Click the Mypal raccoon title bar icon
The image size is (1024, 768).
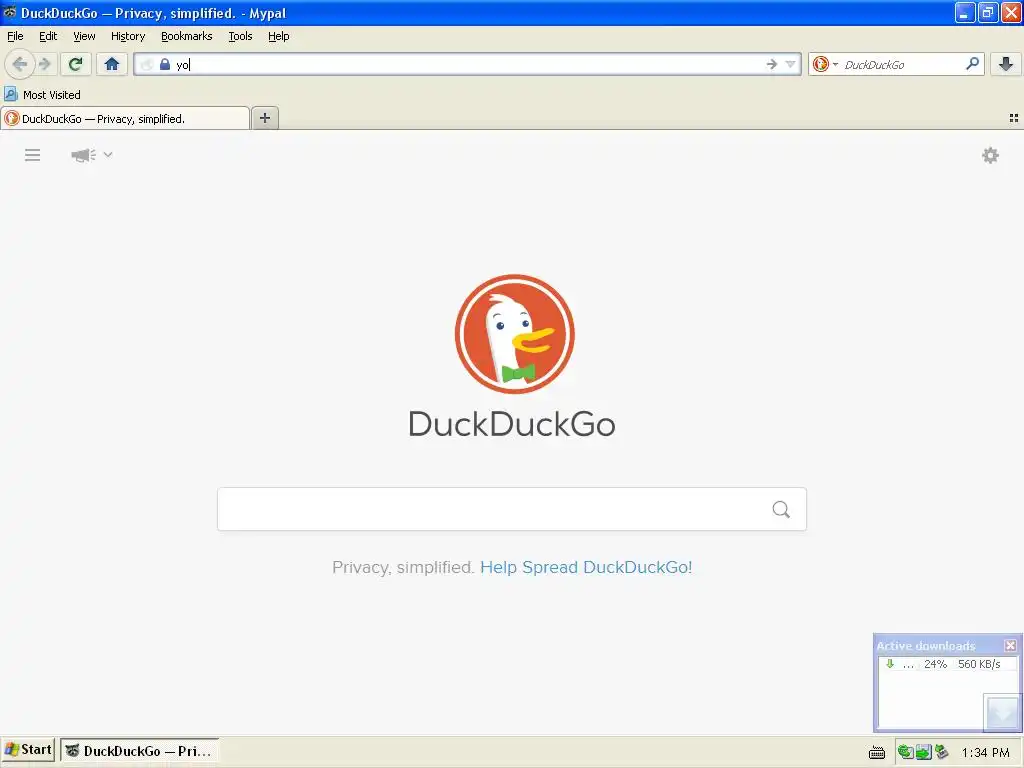tap(10, 12)
